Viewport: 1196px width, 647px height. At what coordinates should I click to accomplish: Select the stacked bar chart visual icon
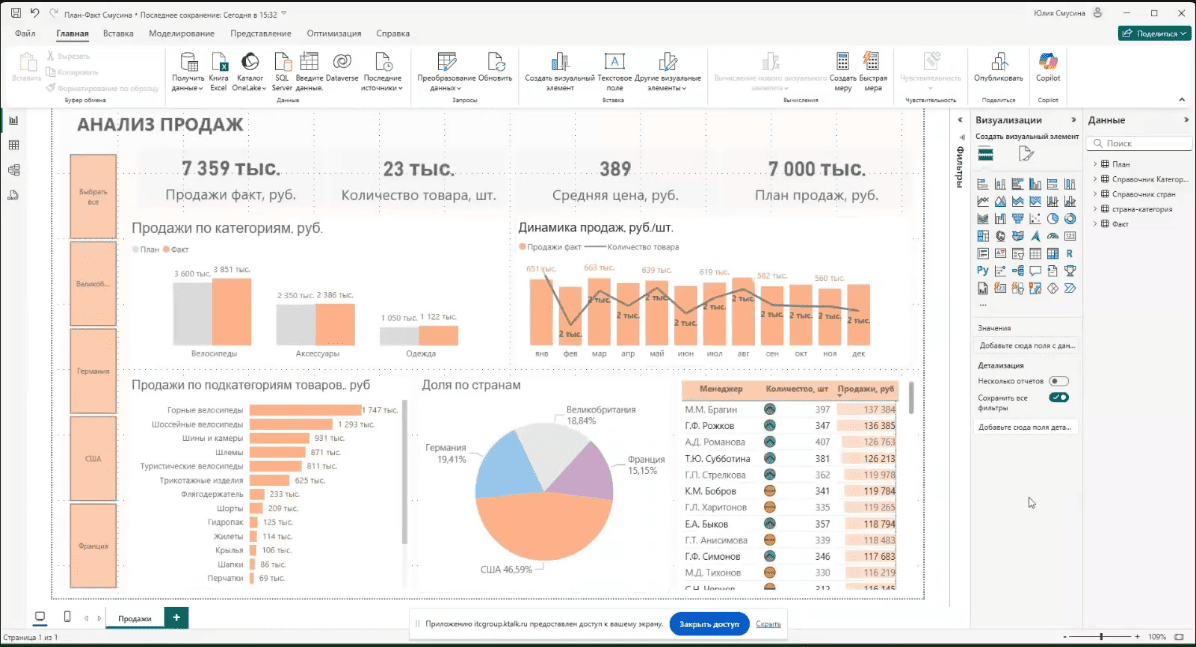click(x=983, y=184)
